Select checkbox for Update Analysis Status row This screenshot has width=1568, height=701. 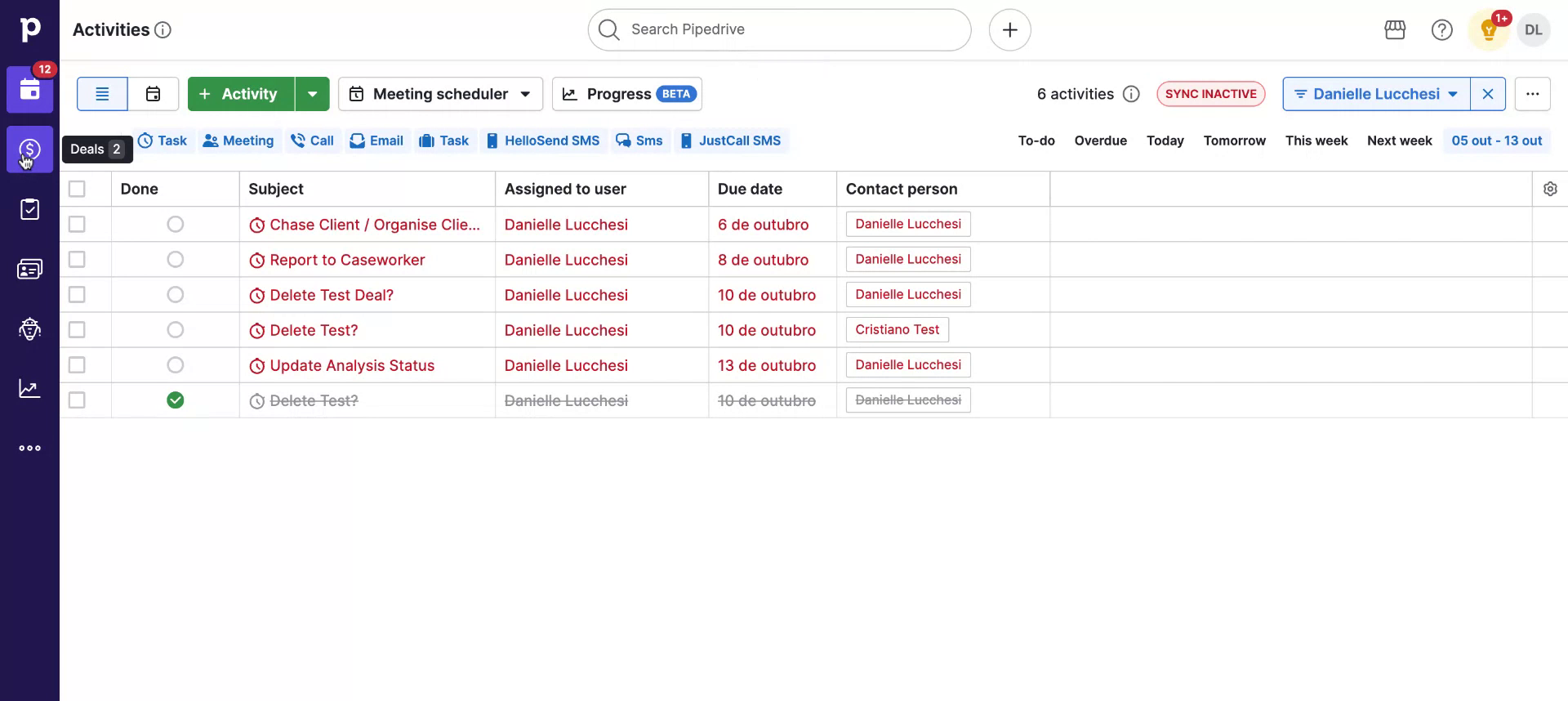click(77, 364)
